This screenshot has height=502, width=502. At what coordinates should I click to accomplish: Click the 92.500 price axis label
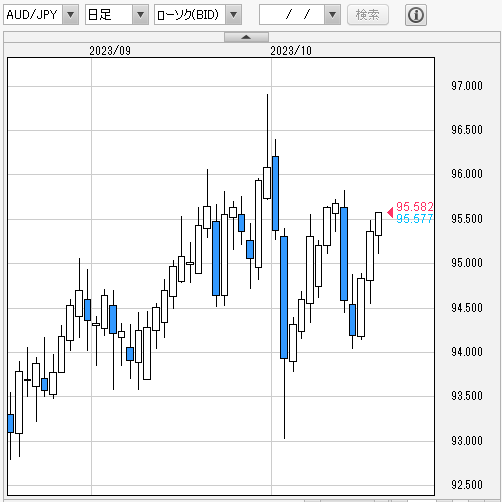click(467, 485)
